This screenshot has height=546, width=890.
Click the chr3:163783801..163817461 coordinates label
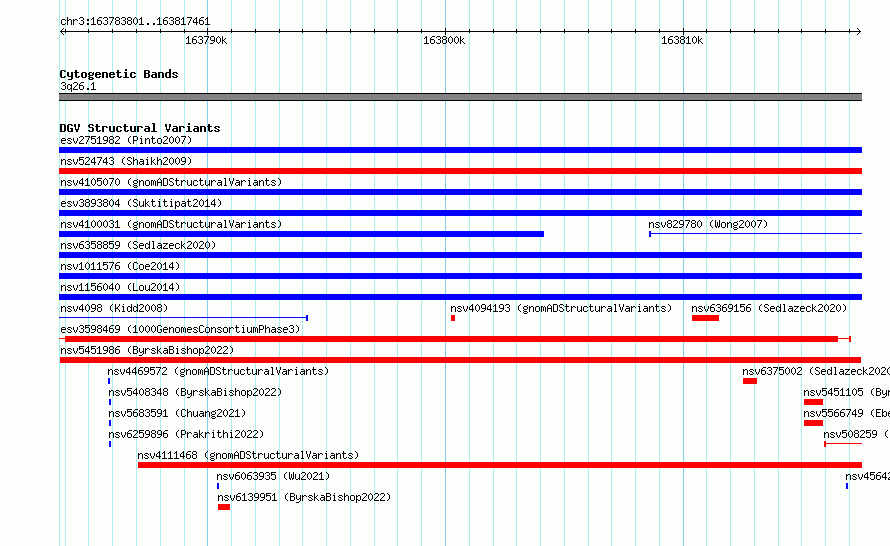135,22
